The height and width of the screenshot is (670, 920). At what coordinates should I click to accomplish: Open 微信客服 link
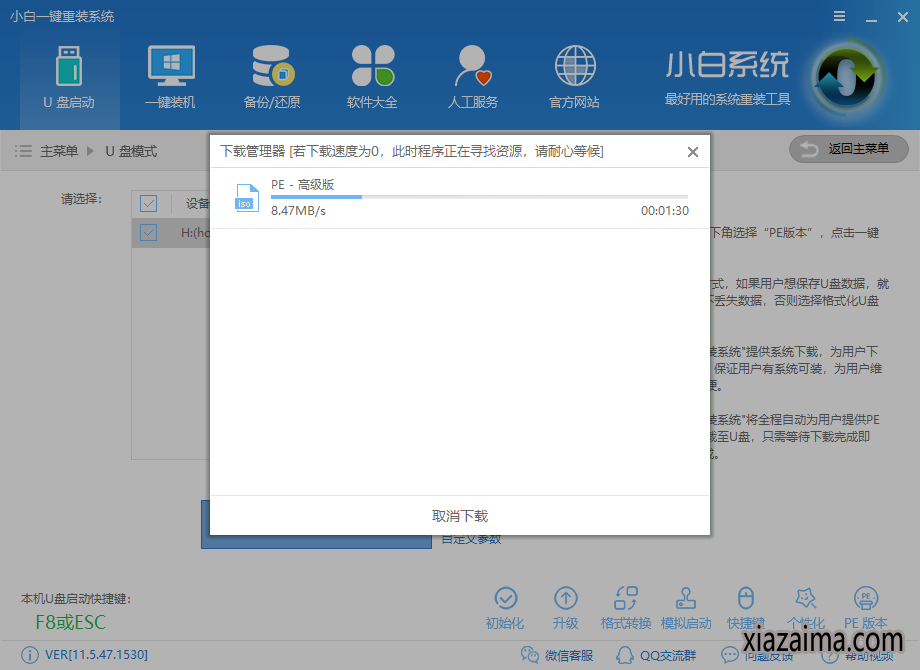coord(557,655)
